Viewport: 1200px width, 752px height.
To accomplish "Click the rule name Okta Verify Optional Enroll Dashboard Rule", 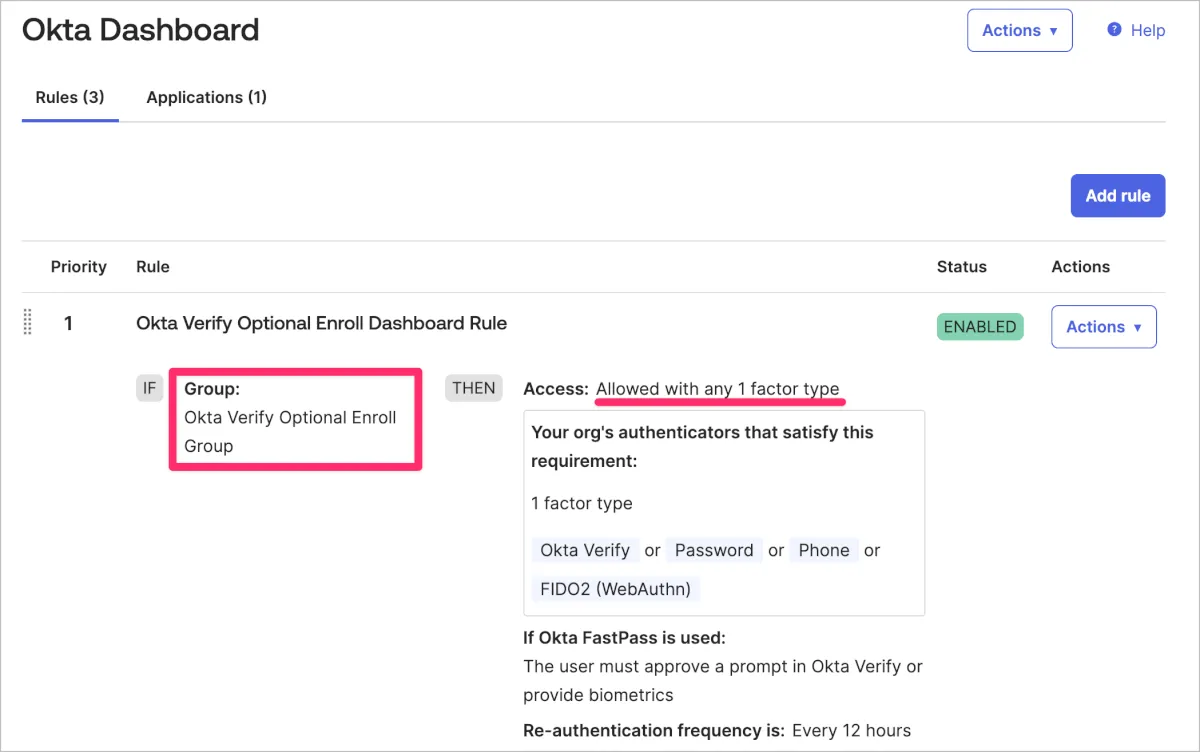I will point(321,323).
